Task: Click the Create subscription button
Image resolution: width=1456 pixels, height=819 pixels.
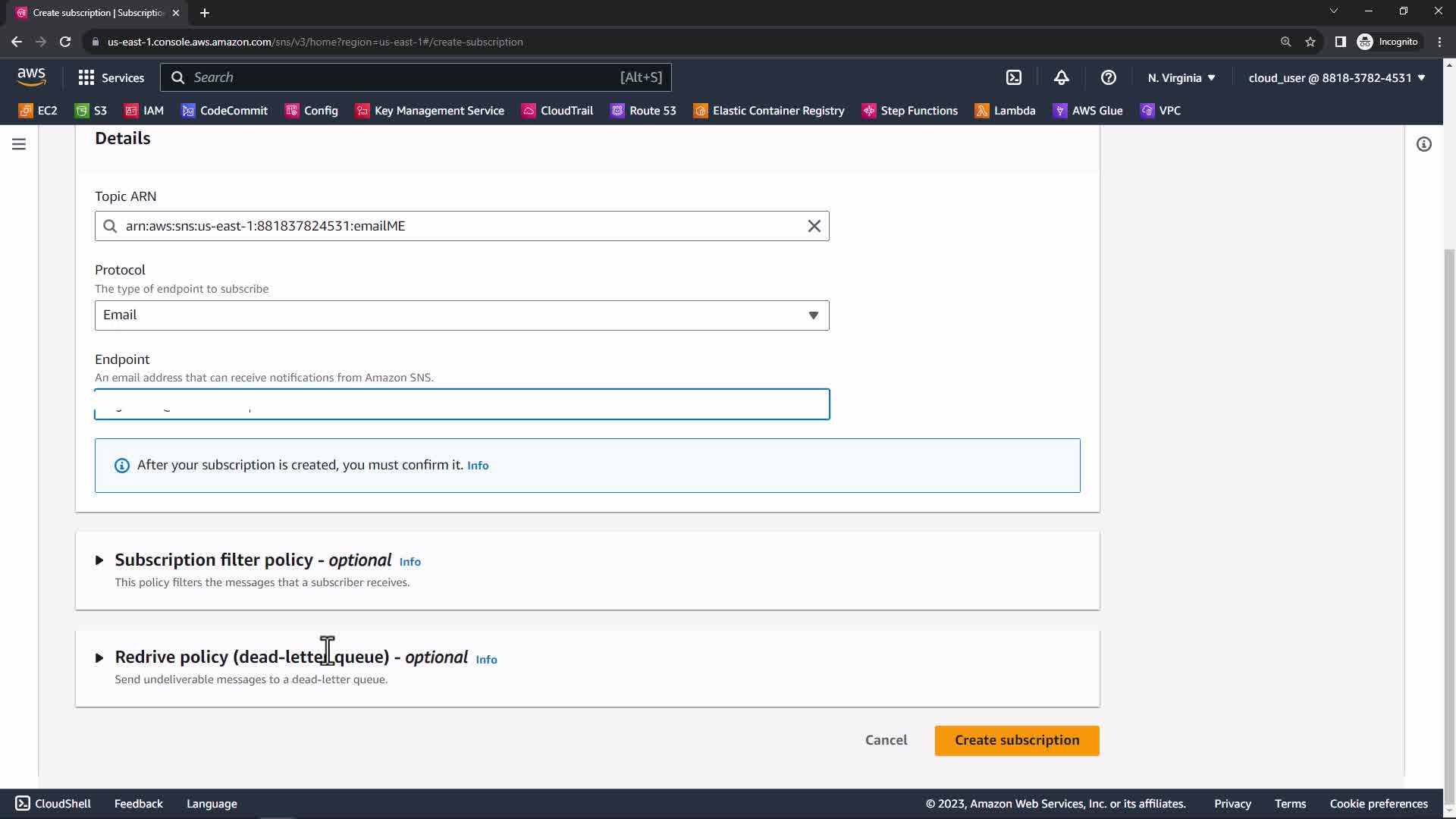Action: click(x=1016, y=740)
